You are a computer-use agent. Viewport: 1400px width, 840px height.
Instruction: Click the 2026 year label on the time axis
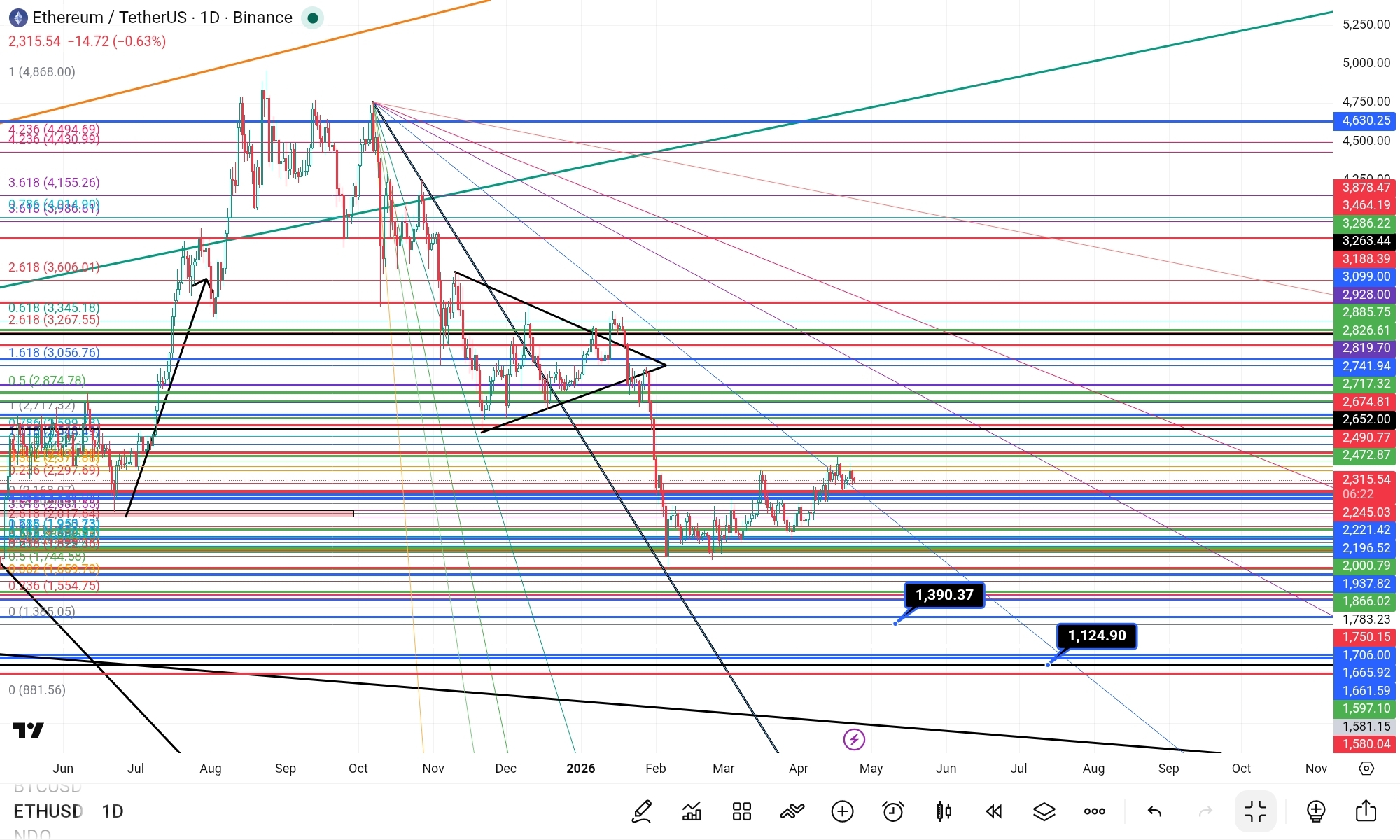(x=580, y=769)
